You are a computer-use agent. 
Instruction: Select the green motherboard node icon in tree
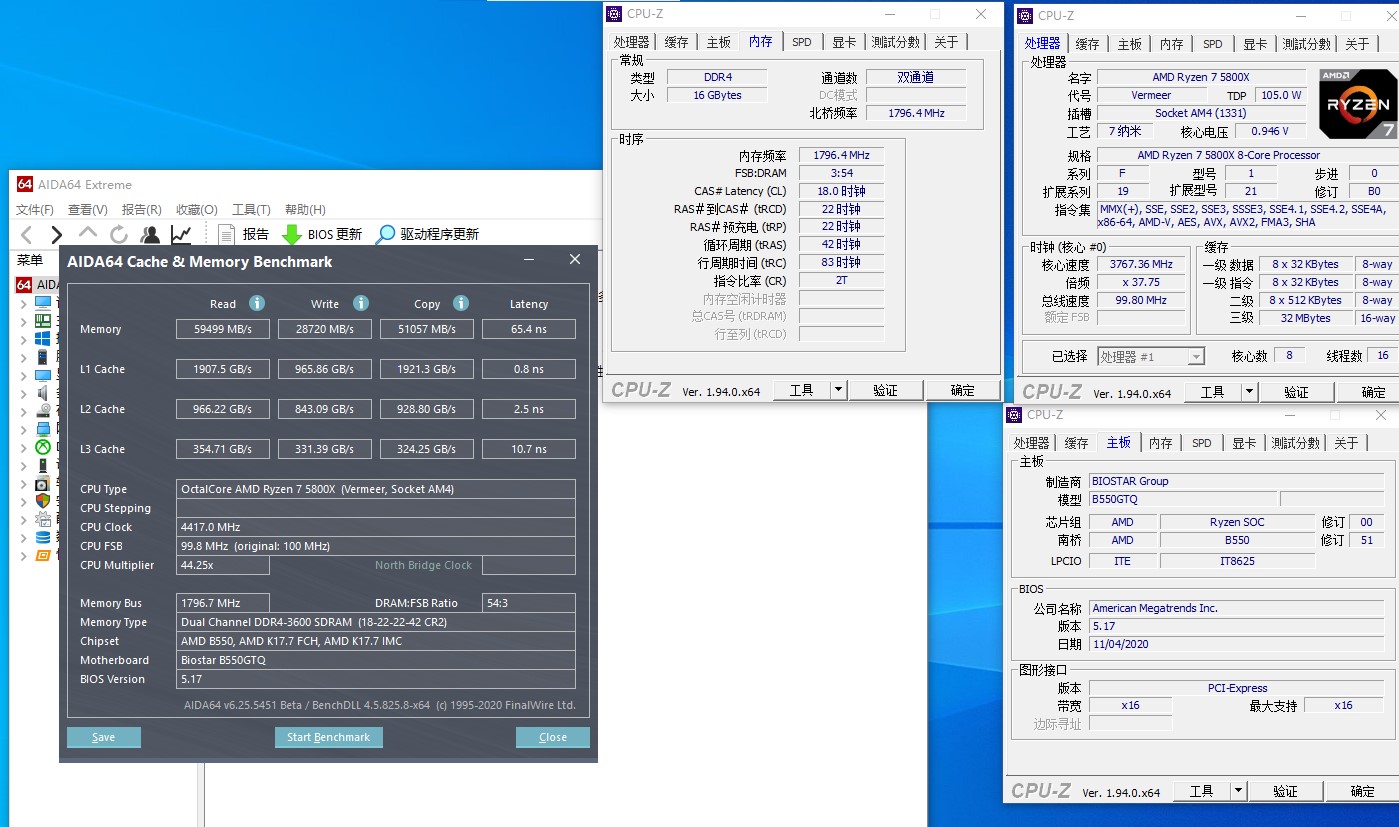43,321
